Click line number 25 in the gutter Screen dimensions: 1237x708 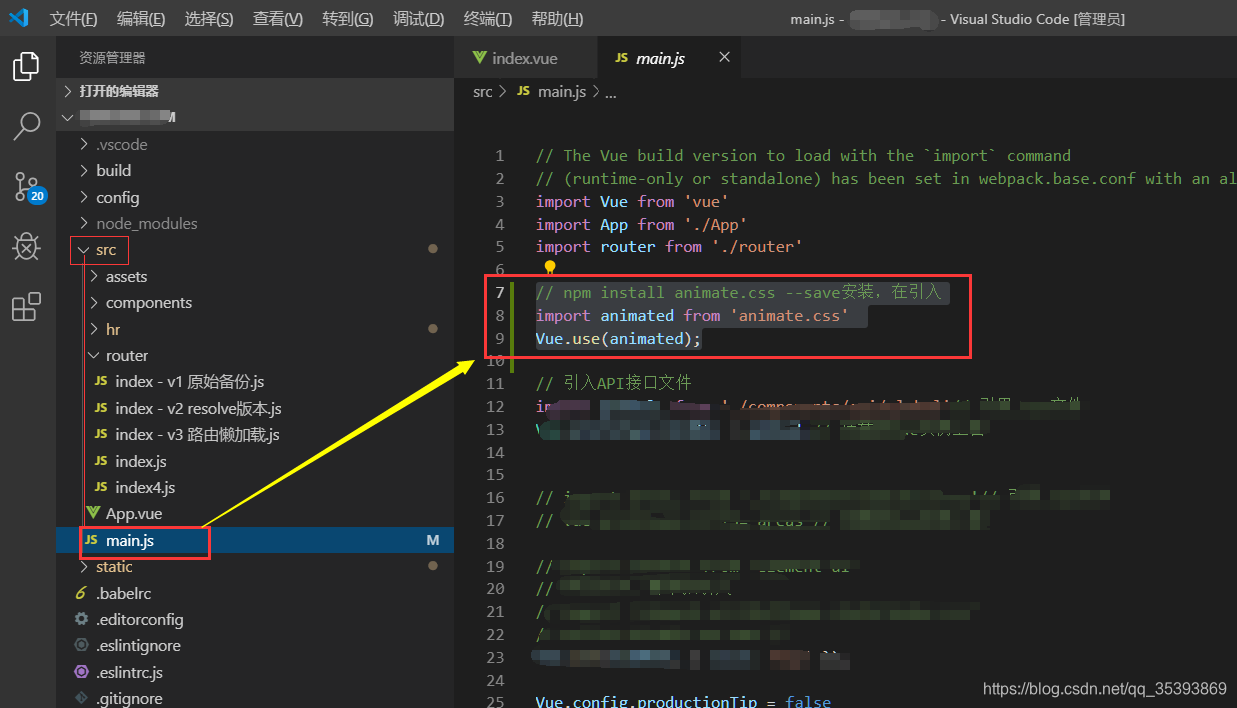point(496,702)
